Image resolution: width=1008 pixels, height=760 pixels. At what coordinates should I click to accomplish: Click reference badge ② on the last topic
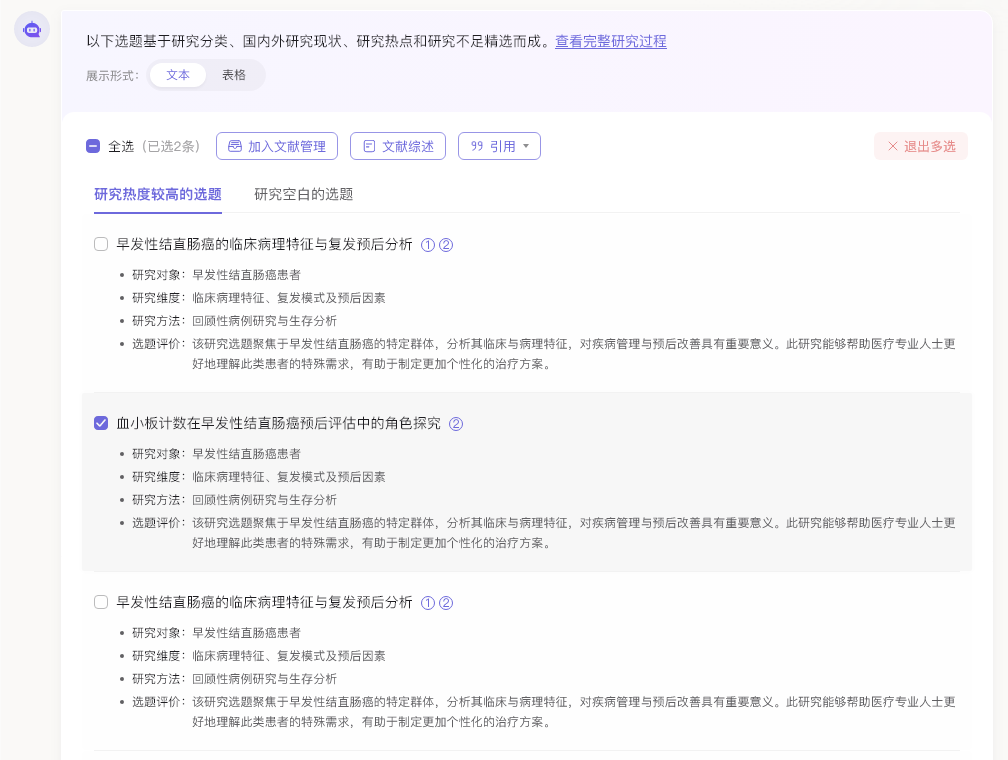(x=446, y=603)
